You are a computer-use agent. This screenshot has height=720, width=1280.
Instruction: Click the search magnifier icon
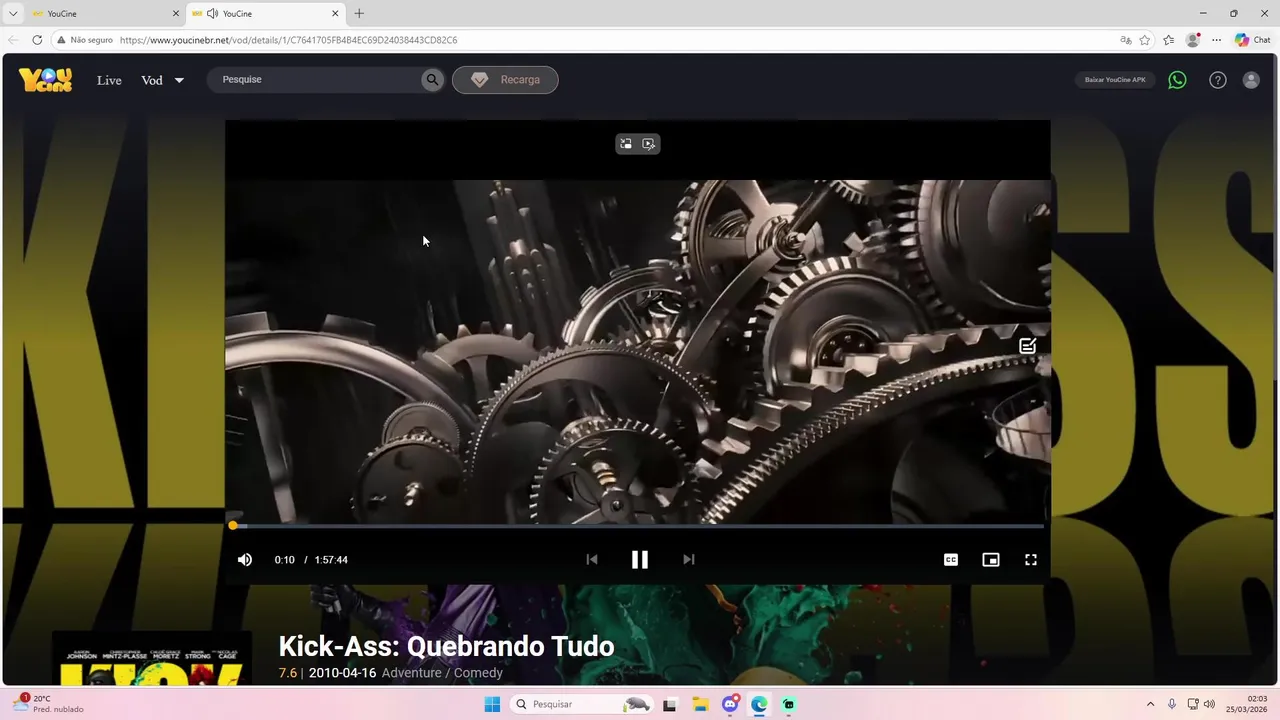[x=432, y=80]
